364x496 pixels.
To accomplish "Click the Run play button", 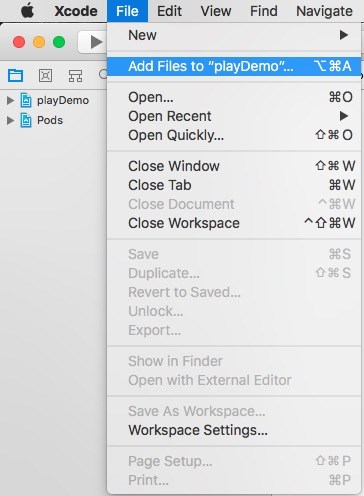I will click(96, 42).
